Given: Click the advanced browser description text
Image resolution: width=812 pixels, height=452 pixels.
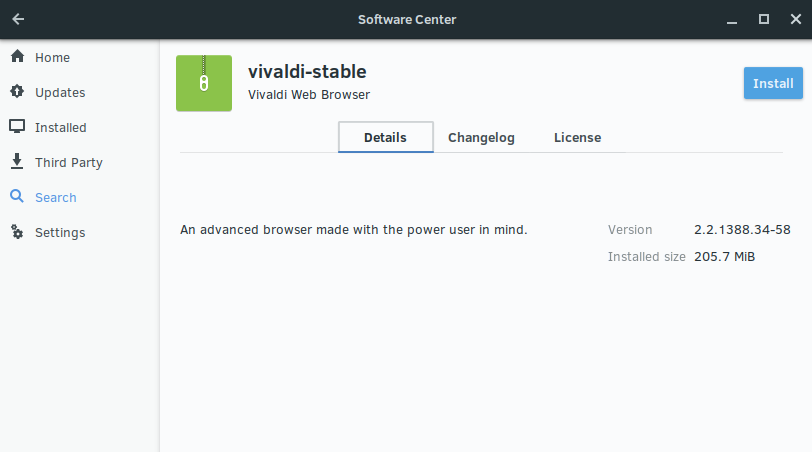Looking at the screenshot, I should point(354,230).
